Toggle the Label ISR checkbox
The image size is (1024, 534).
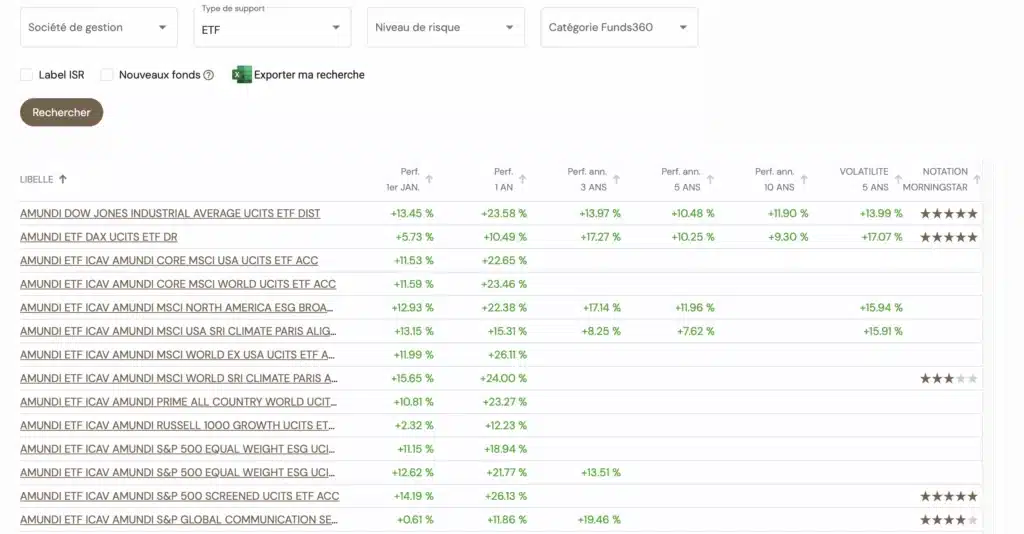tap(27, 75)
